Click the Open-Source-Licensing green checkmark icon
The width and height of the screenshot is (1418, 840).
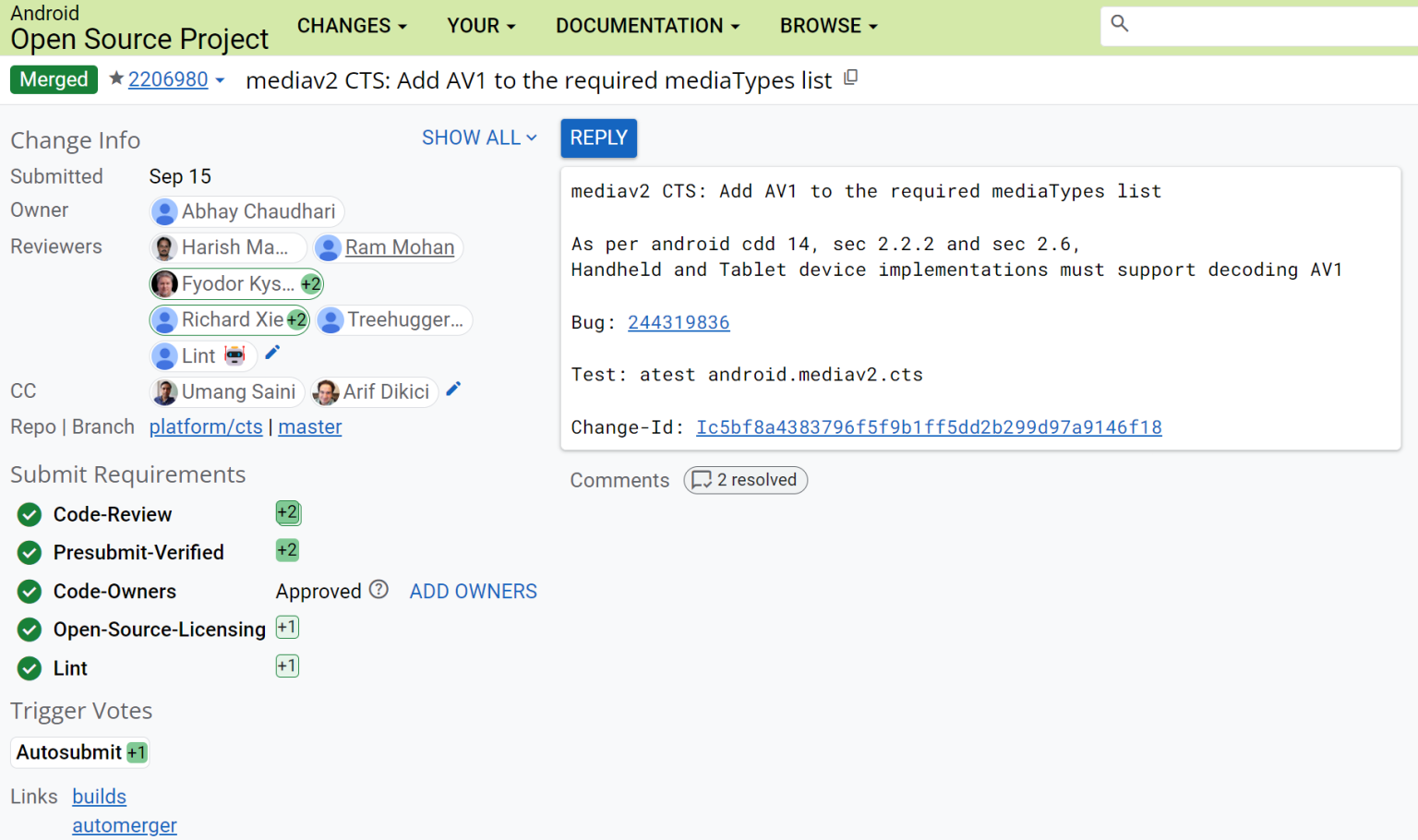pyautogui.click(x=30, y=630)
